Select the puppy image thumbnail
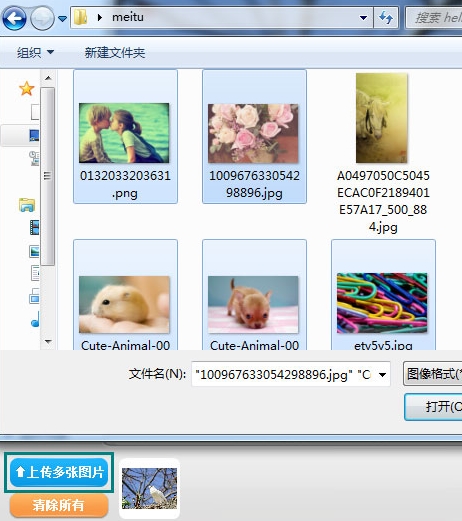The height and width of the screenshot is (521, 462). pyautogui.click(x=253, y=304)
